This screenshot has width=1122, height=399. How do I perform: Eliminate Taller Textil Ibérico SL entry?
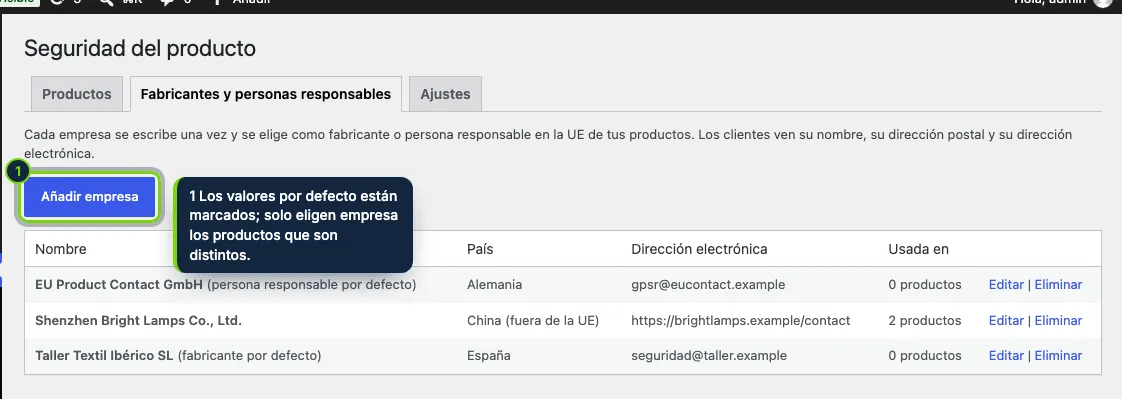1058,355
